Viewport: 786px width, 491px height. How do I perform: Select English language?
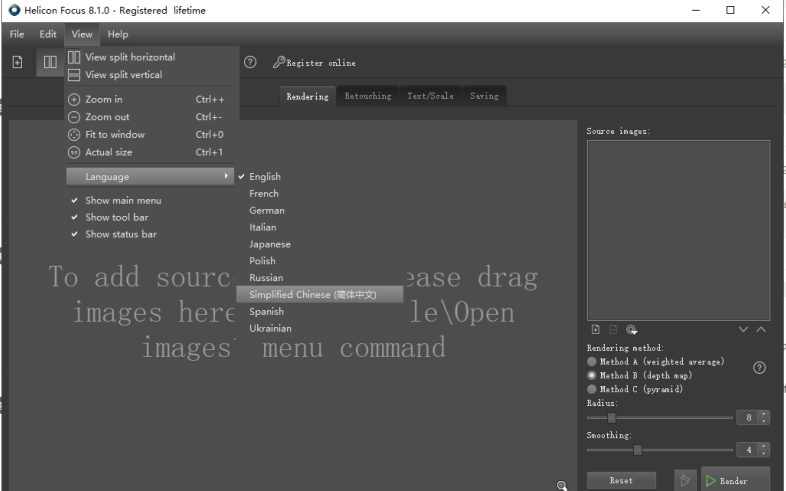319,176
